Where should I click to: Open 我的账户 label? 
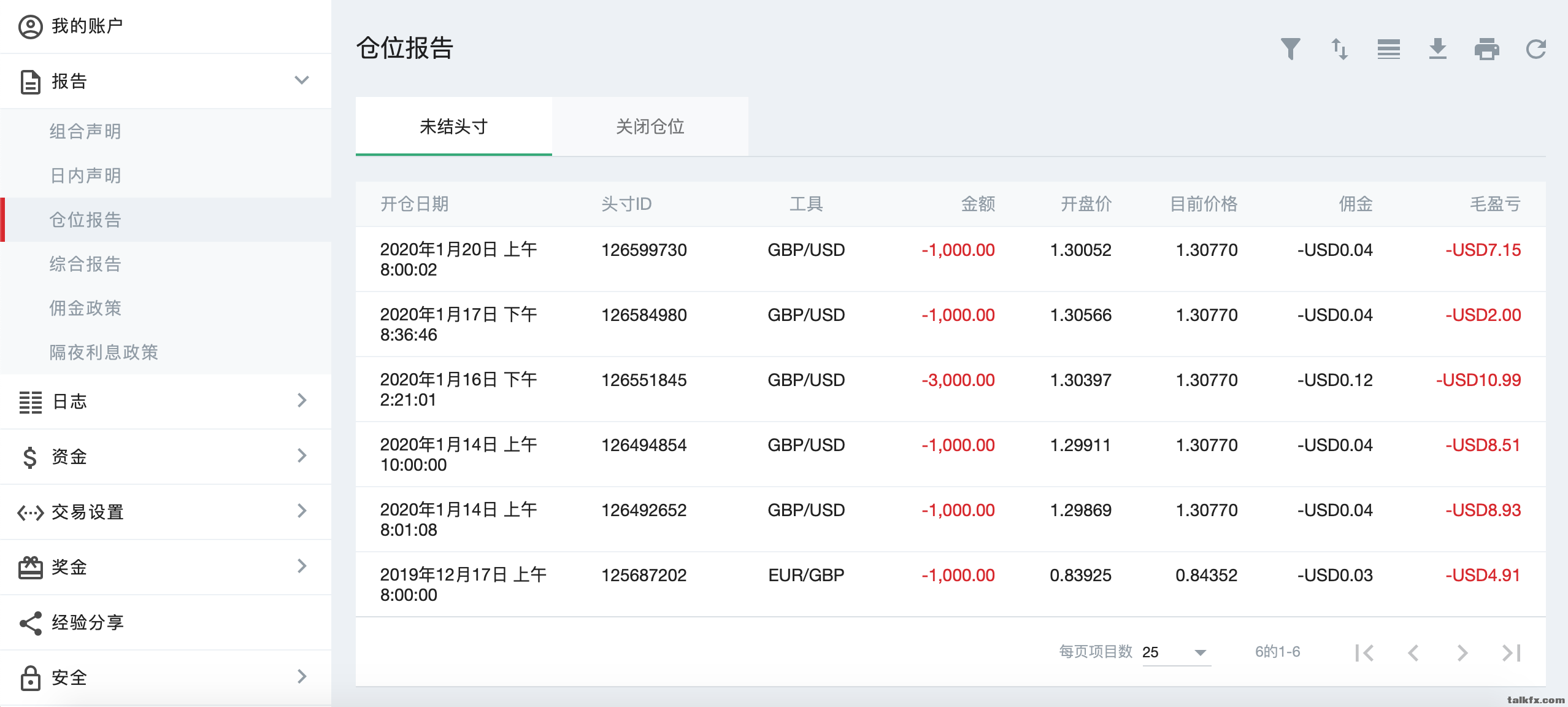click(x=87, y=26)
